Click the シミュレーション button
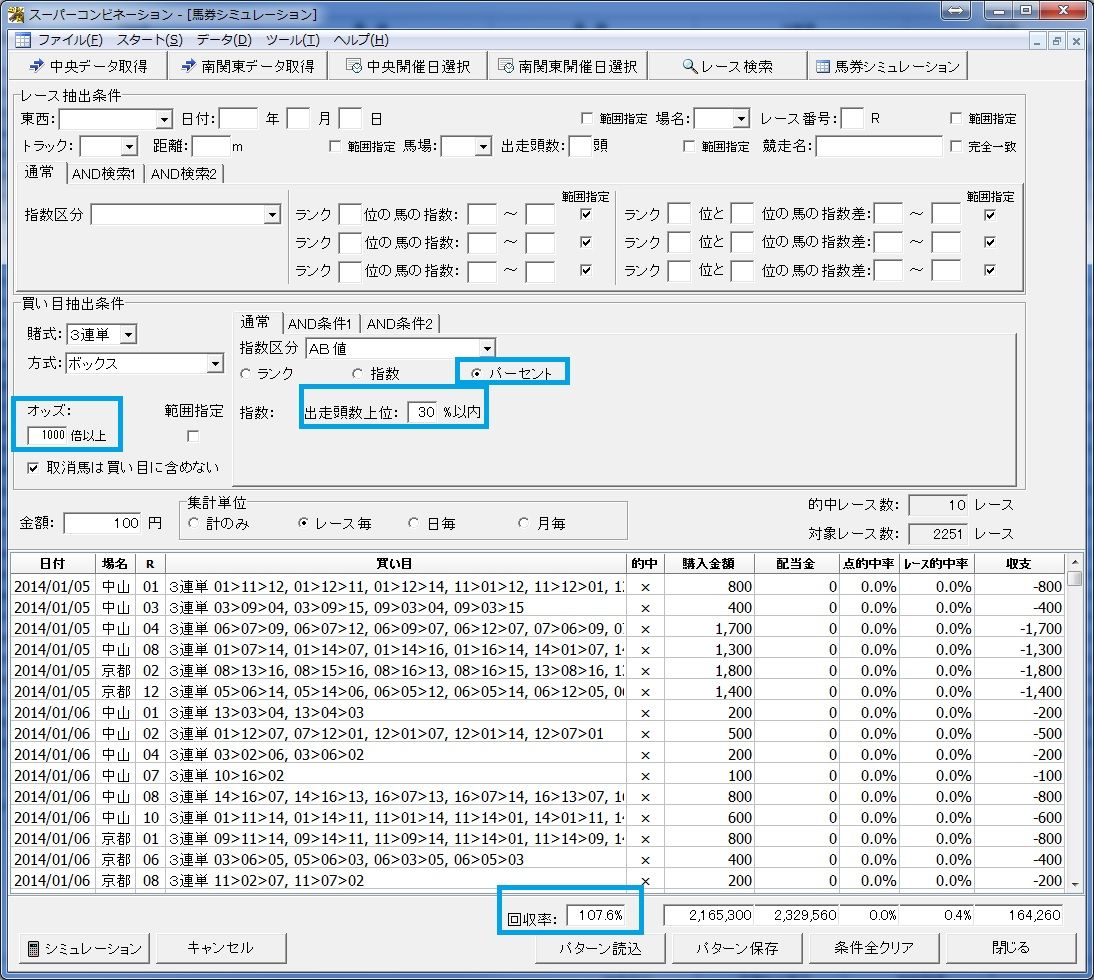1094x980 pixels. 84,949
